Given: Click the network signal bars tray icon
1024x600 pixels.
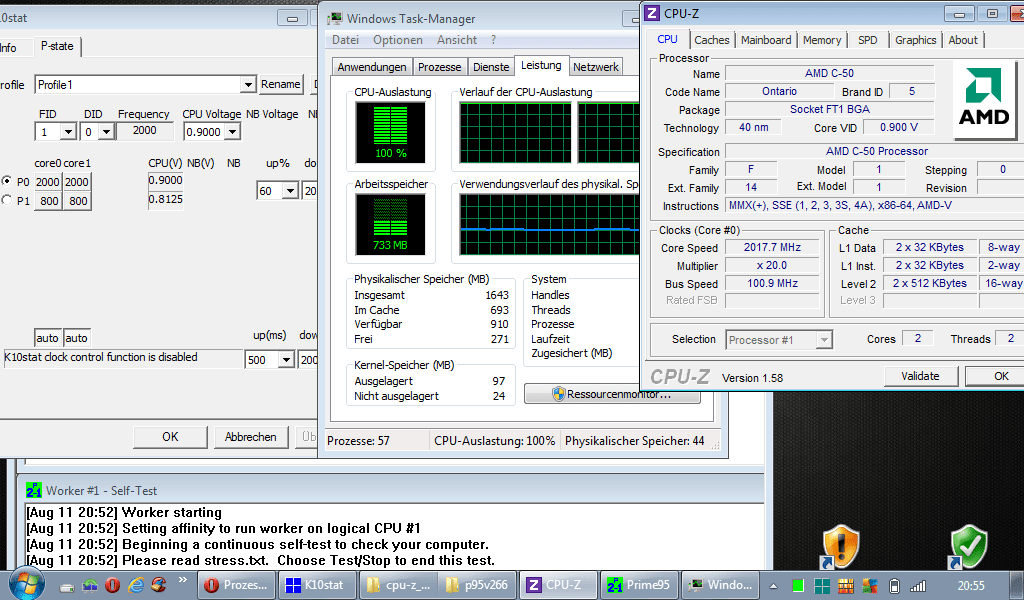Looking at the screenshot, I should point(918,586).
